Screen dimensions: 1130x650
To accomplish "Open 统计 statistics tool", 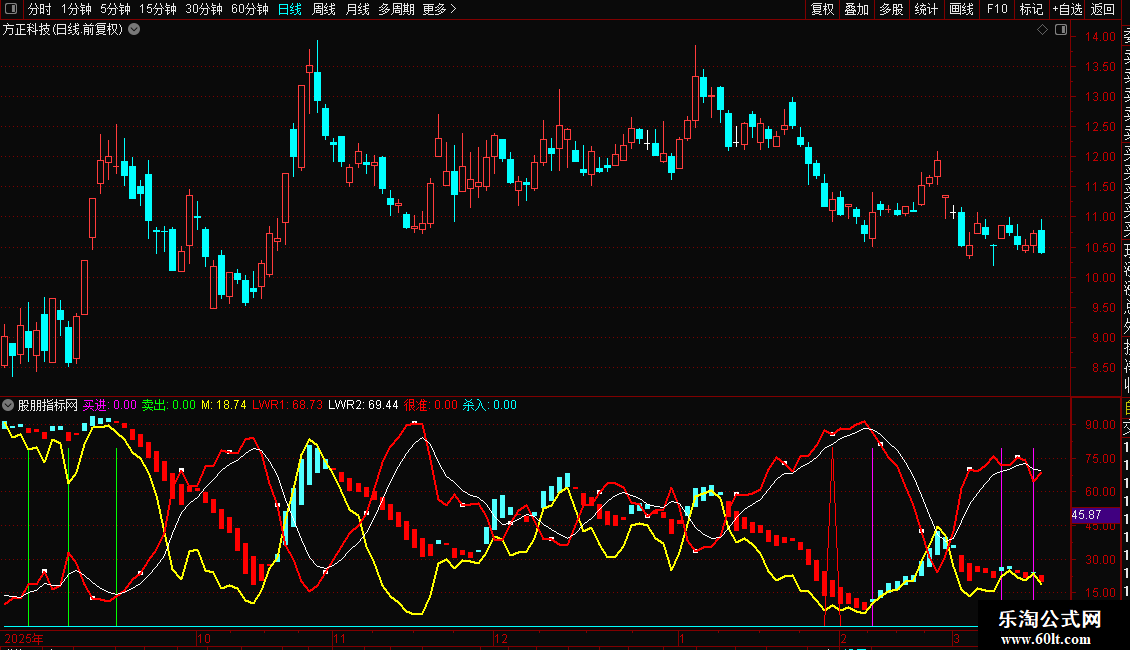I will (926, 9).
